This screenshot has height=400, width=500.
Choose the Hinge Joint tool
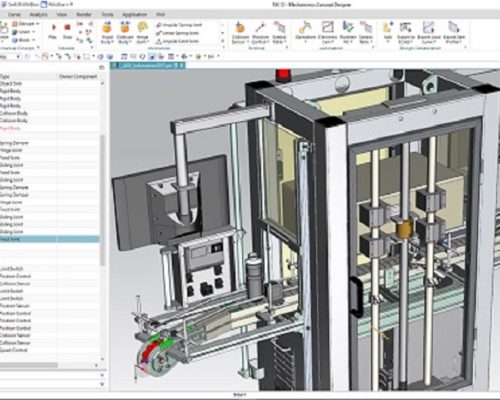pyautogui.click(x=143, y=33)
